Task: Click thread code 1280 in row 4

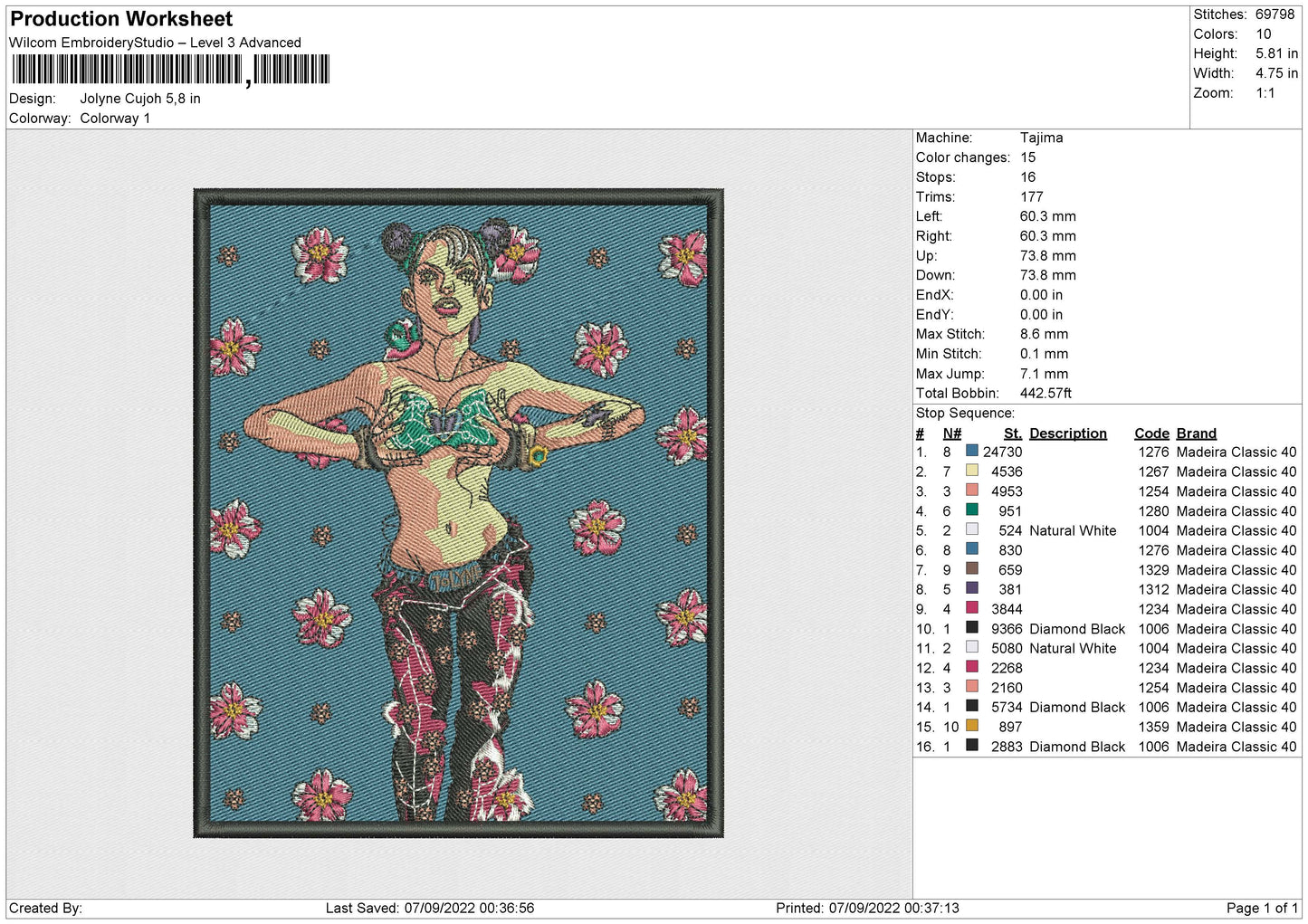Action: [x=1153, y=511]
